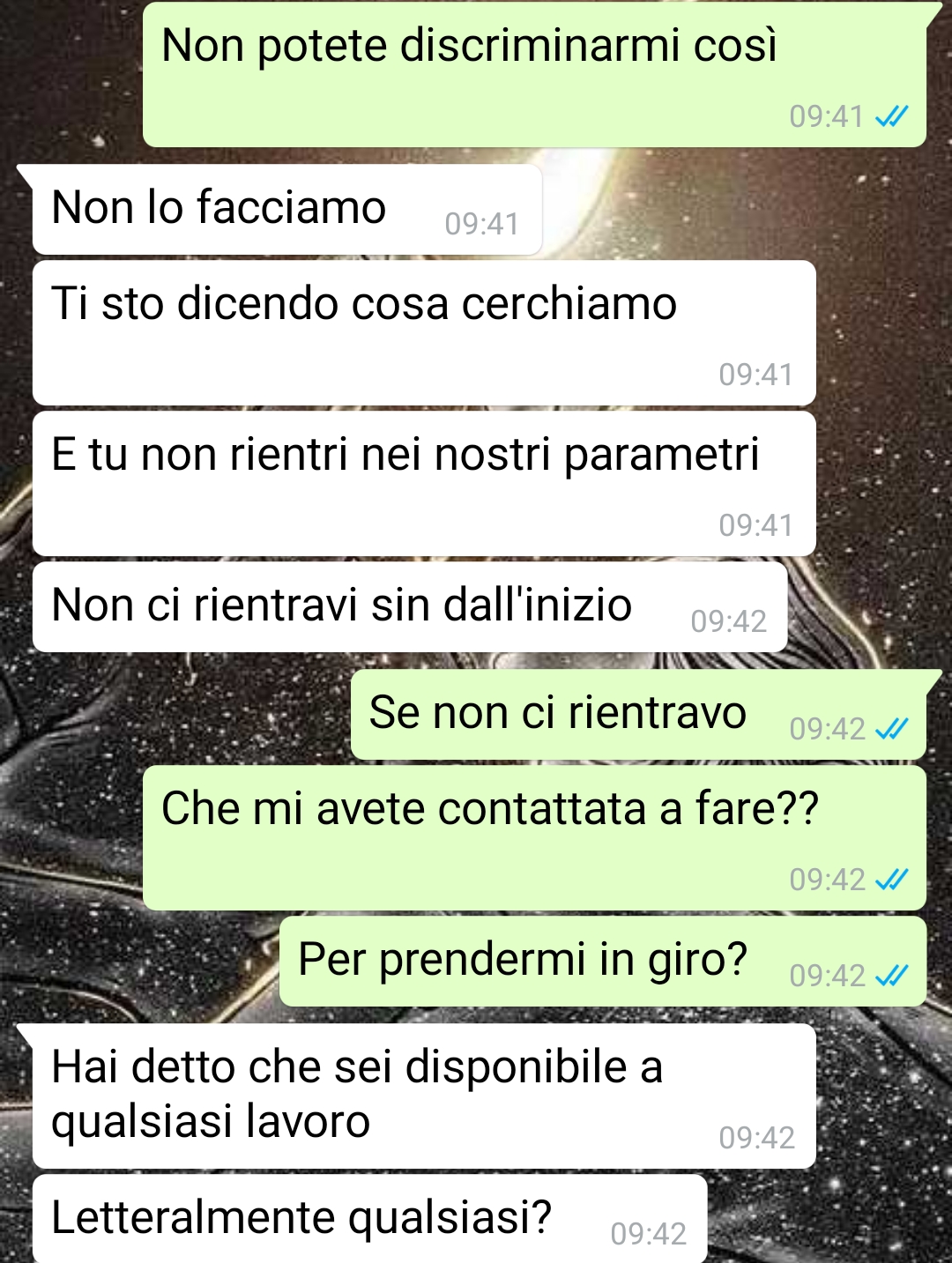Tap the read-receipt ticks on 'Non potete discriminarmi così'

coord(891,116)
